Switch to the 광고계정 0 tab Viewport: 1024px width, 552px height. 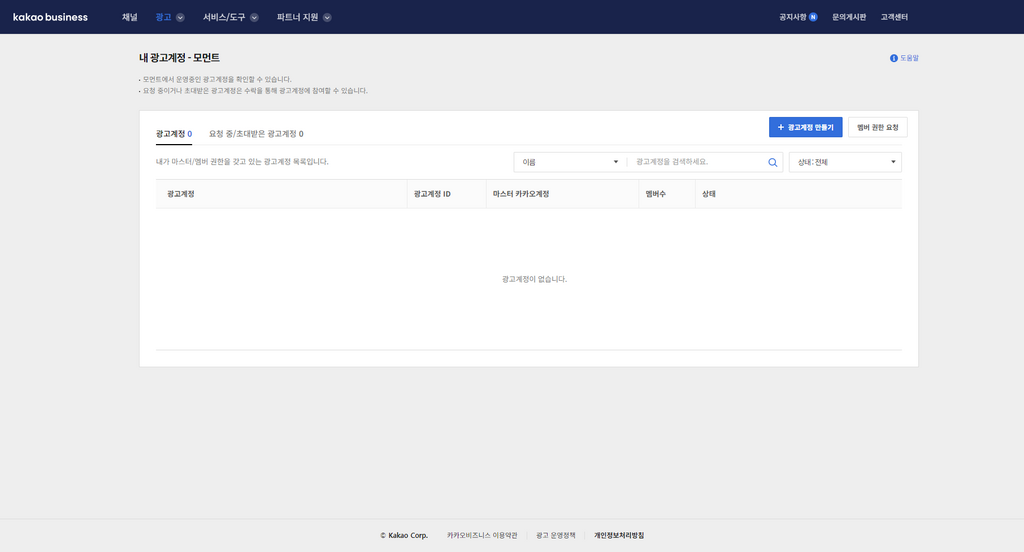pyautogui.click(x=174, y=134)
